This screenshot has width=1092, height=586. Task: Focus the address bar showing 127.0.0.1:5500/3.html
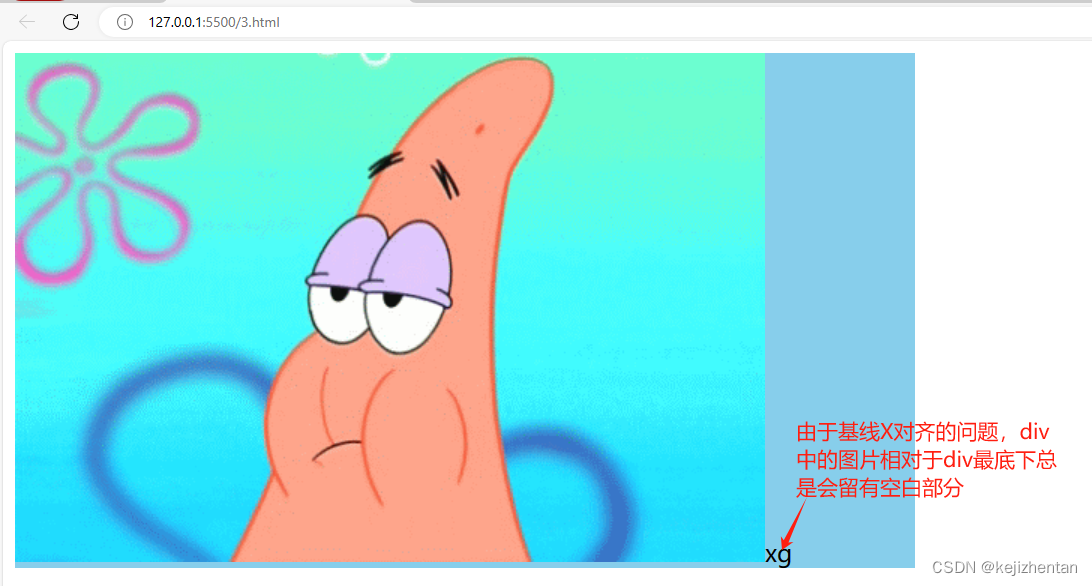(x=595, y=22)
